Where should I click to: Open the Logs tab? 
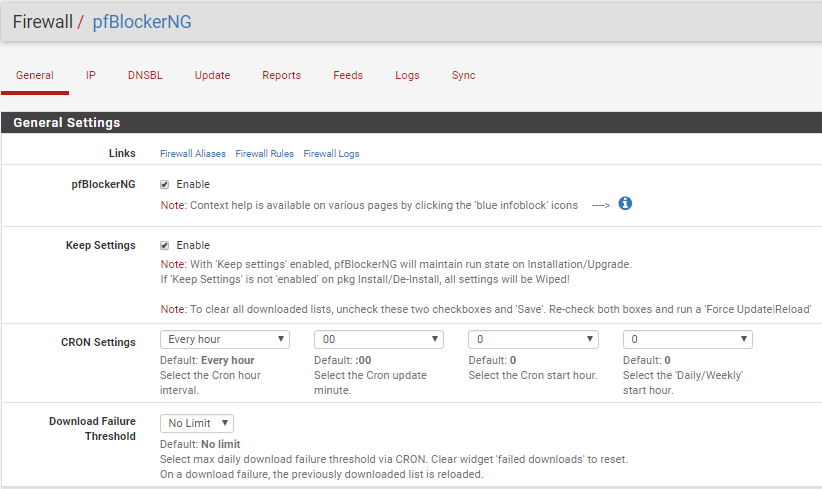pyautogui.click(x=407, y=75)
